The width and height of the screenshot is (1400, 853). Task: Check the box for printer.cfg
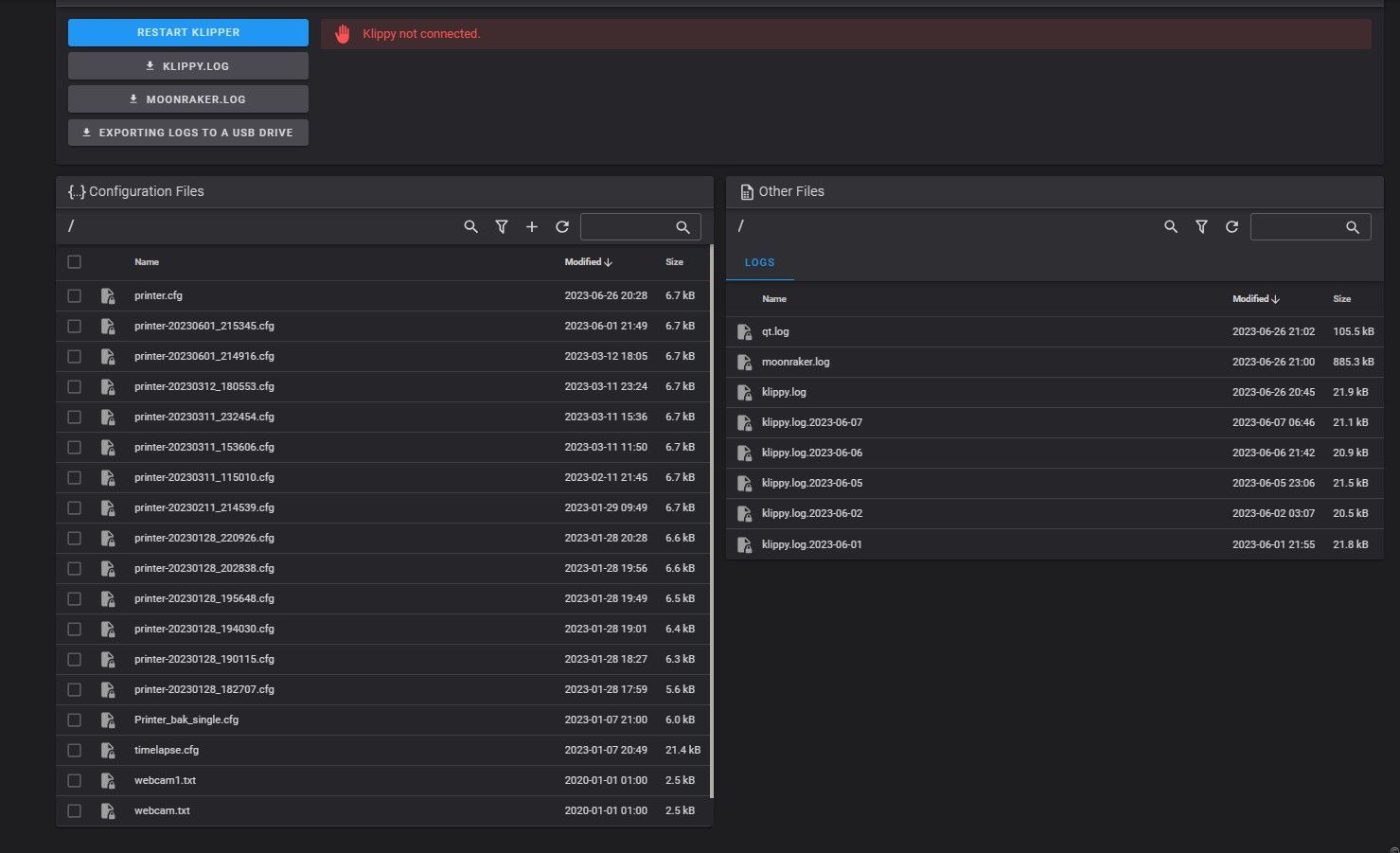(x=75, y=296)
